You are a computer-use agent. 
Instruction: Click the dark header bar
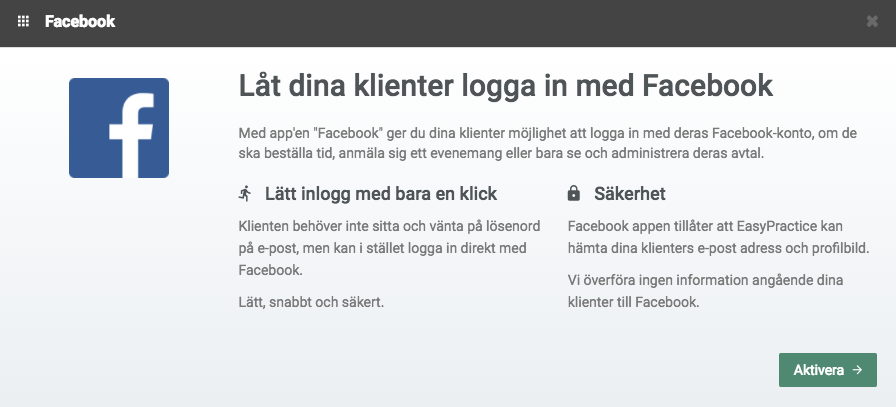tap(448, 23)
